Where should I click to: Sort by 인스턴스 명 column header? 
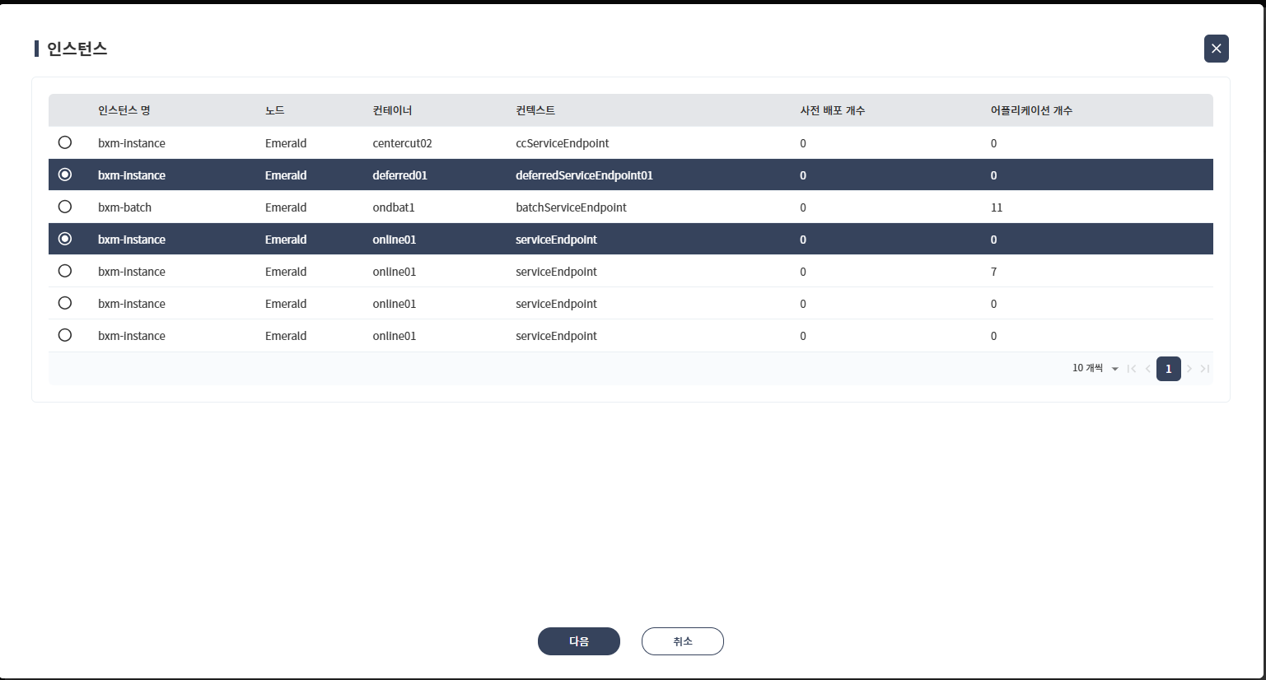[x=124, y=111]
